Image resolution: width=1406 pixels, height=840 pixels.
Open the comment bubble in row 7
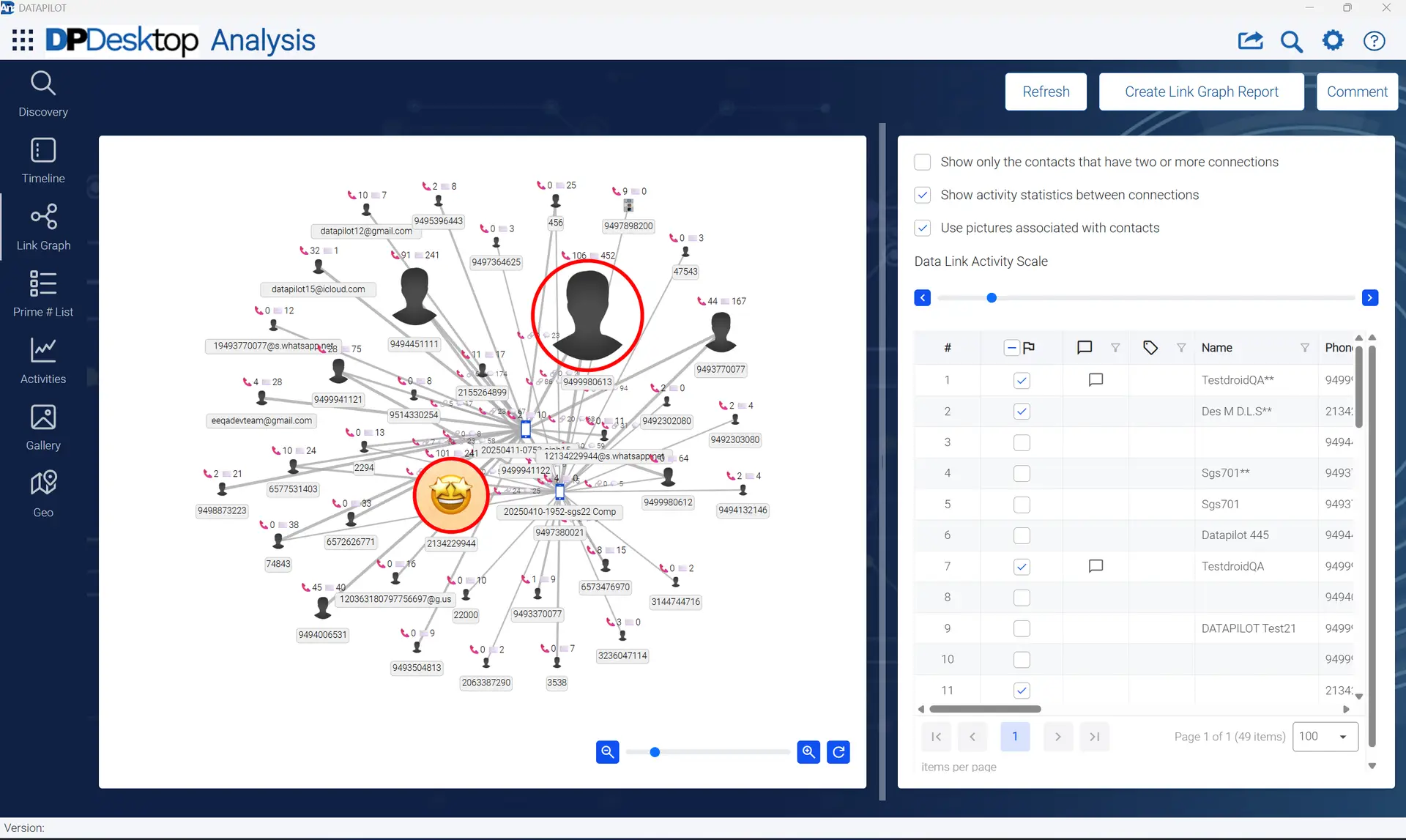1096,565
